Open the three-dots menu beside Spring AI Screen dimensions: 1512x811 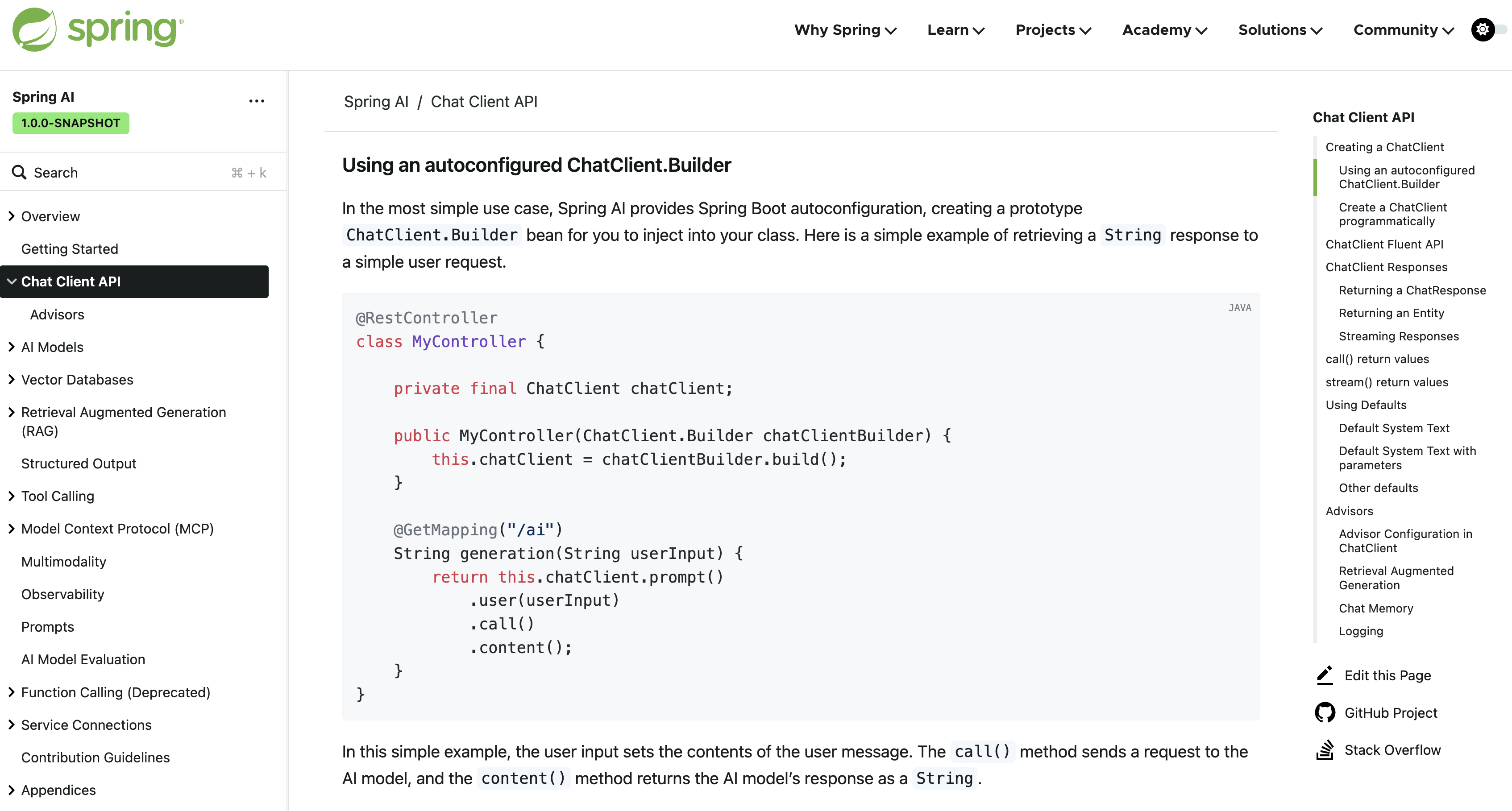(x=257, y=101)
